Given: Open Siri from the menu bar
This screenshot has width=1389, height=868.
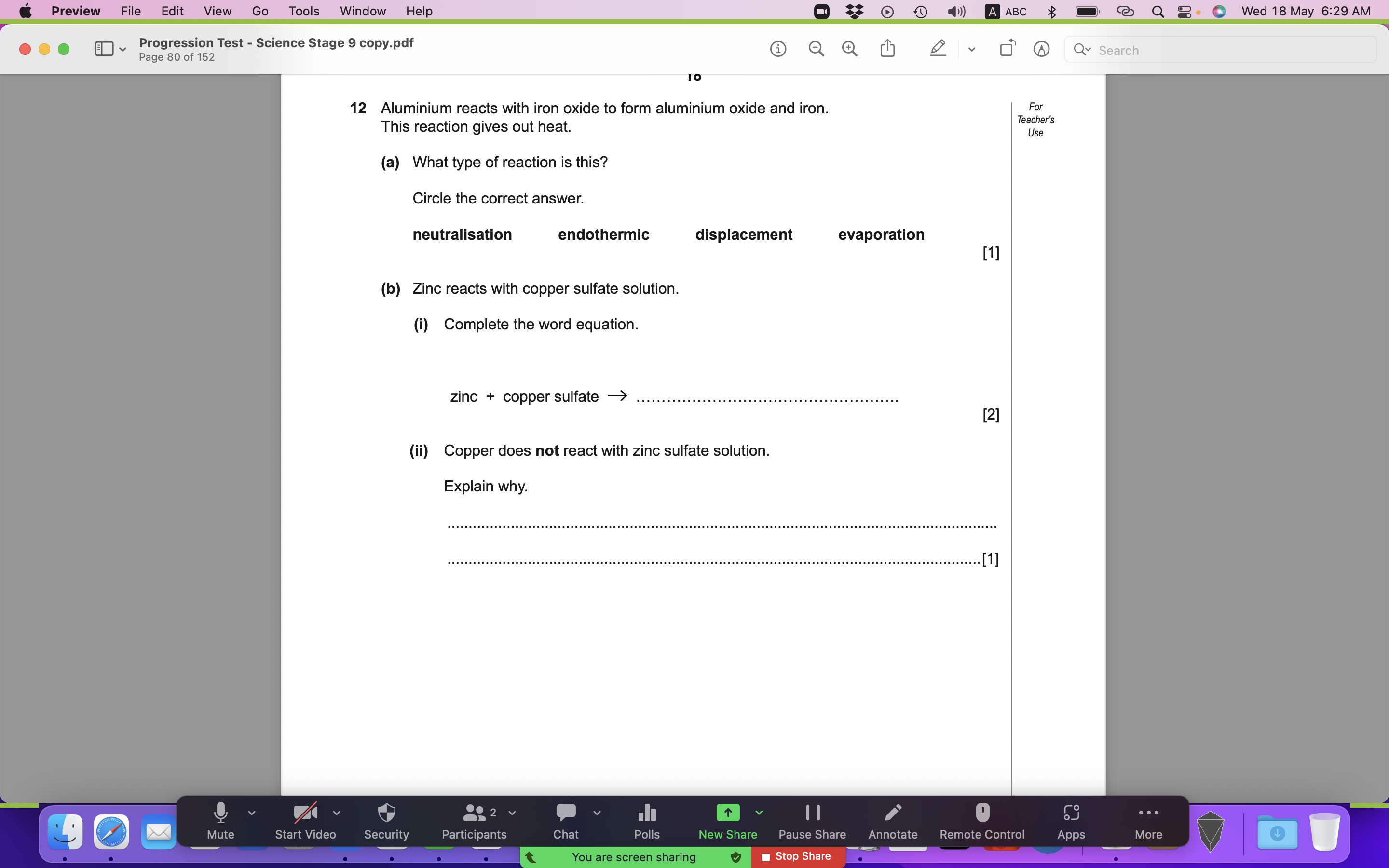Looking at the screenshot, I should coord(1219,12).
